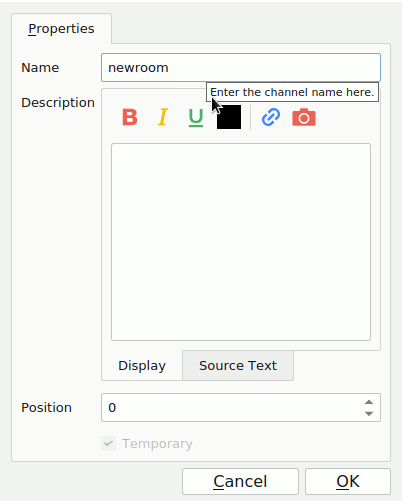Increase Position value with up arrow
The height and width of the screenshot is (501, 405).
click(369, 402)
